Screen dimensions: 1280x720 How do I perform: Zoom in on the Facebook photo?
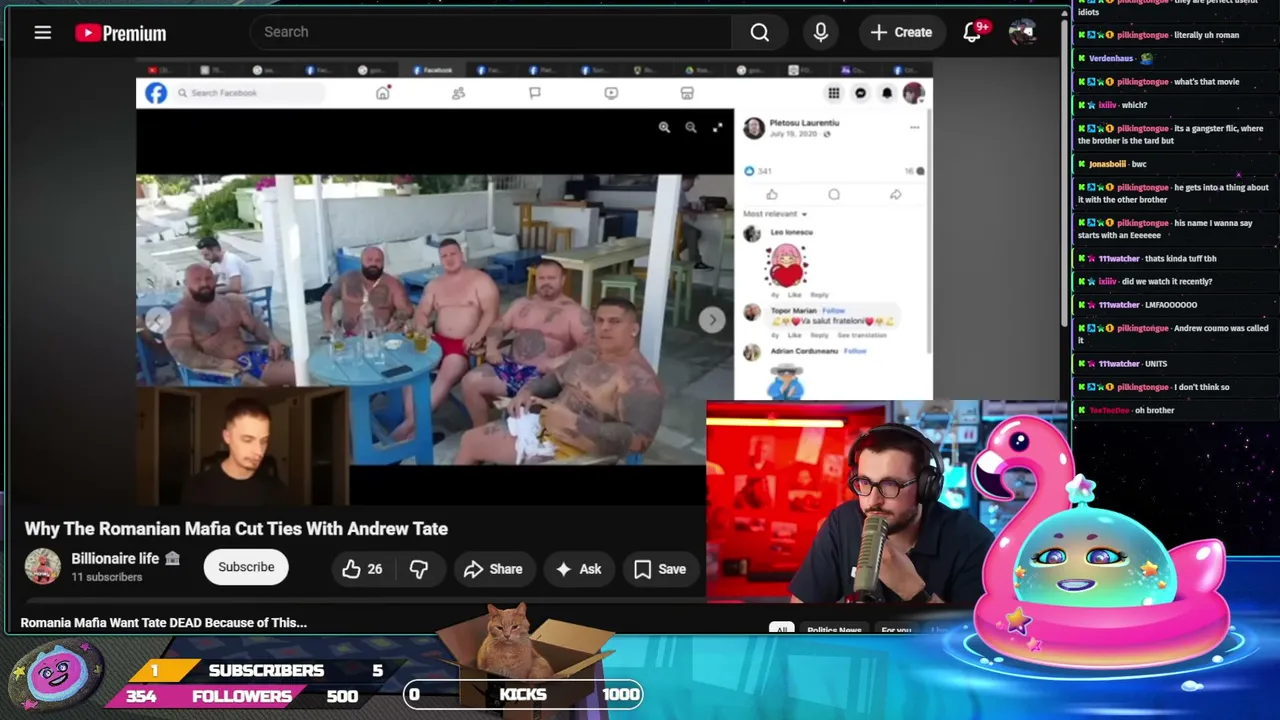click(664, 127)
